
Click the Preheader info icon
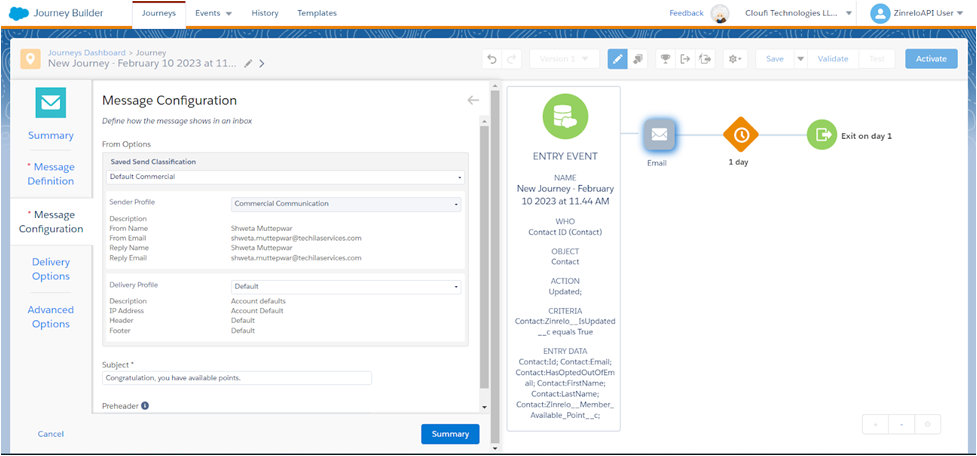(x=145, y=406)
